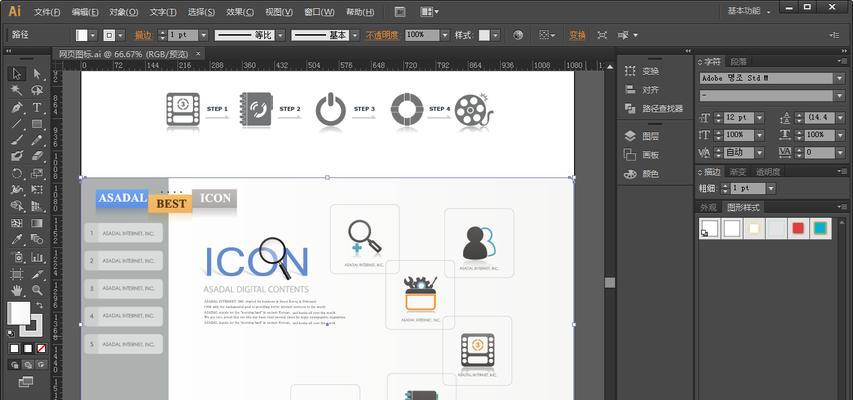
Task: Open the 对齐 align panel
Action: (x=642, y=90)
